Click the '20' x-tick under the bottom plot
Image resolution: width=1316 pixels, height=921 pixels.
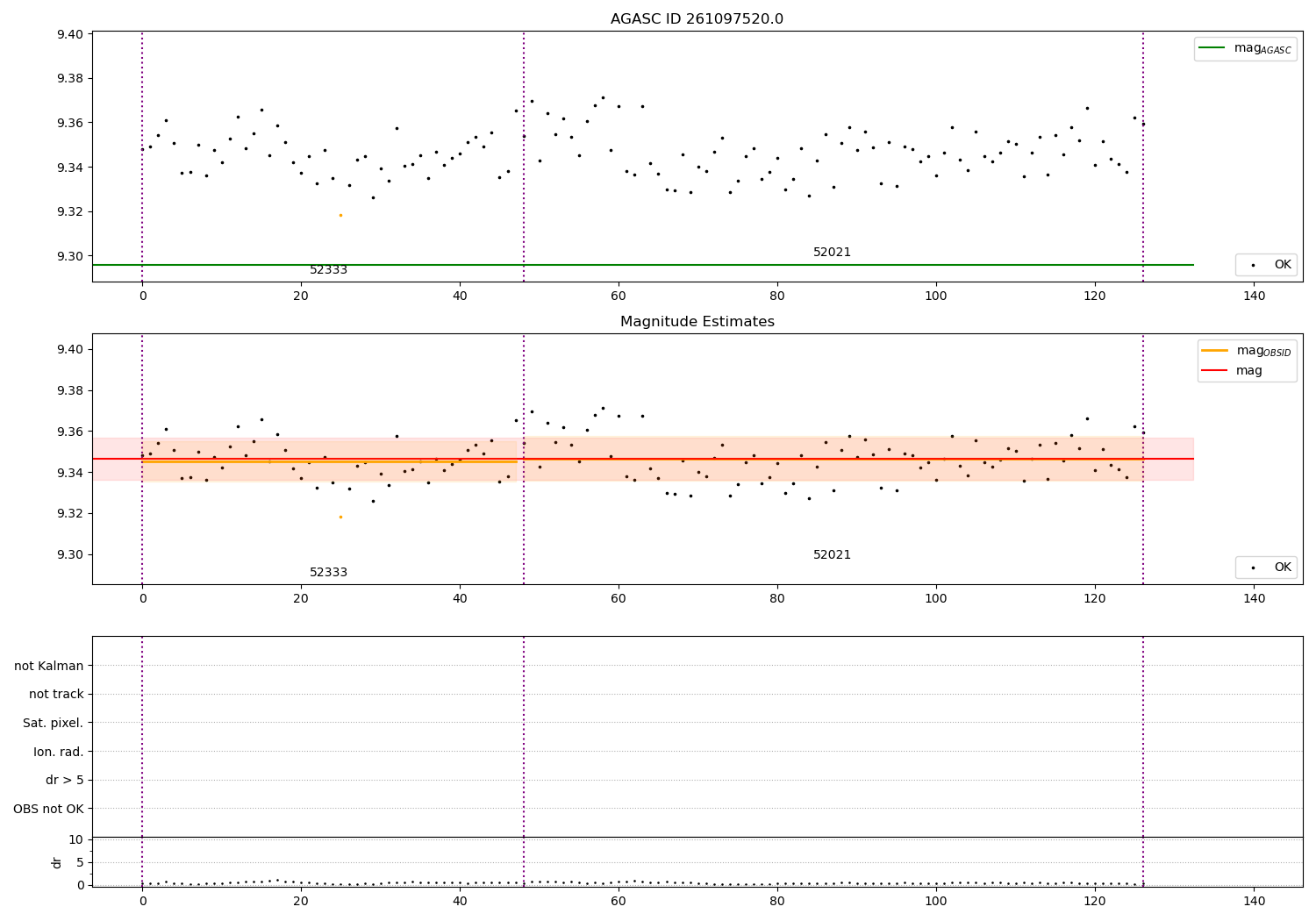(301, 902)
